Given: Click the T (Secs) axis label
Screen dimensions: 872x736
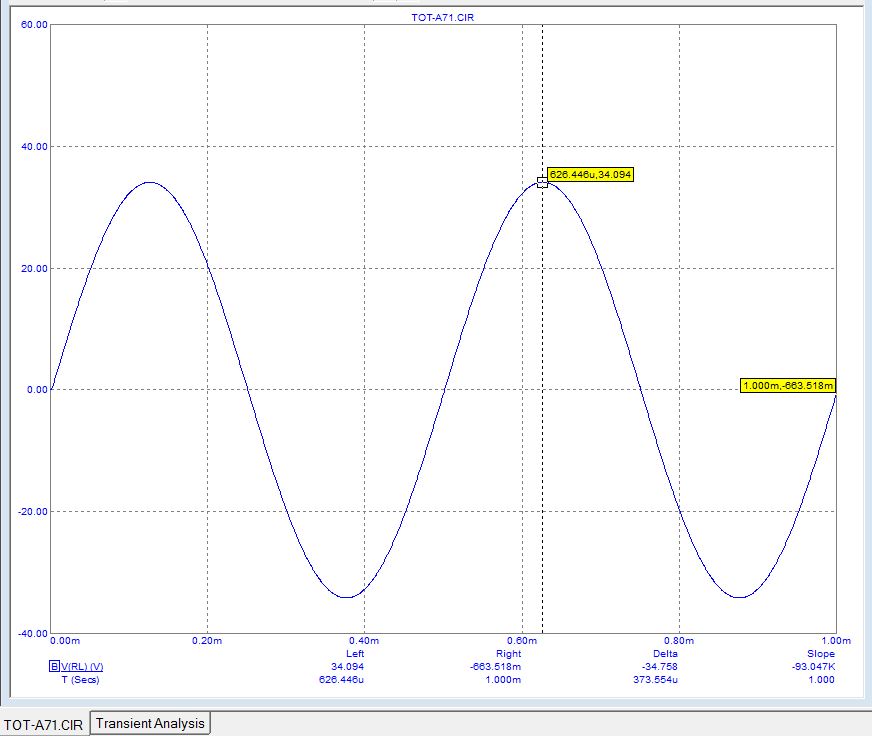Looking at the screenshot, I should [x=81, y=680].
